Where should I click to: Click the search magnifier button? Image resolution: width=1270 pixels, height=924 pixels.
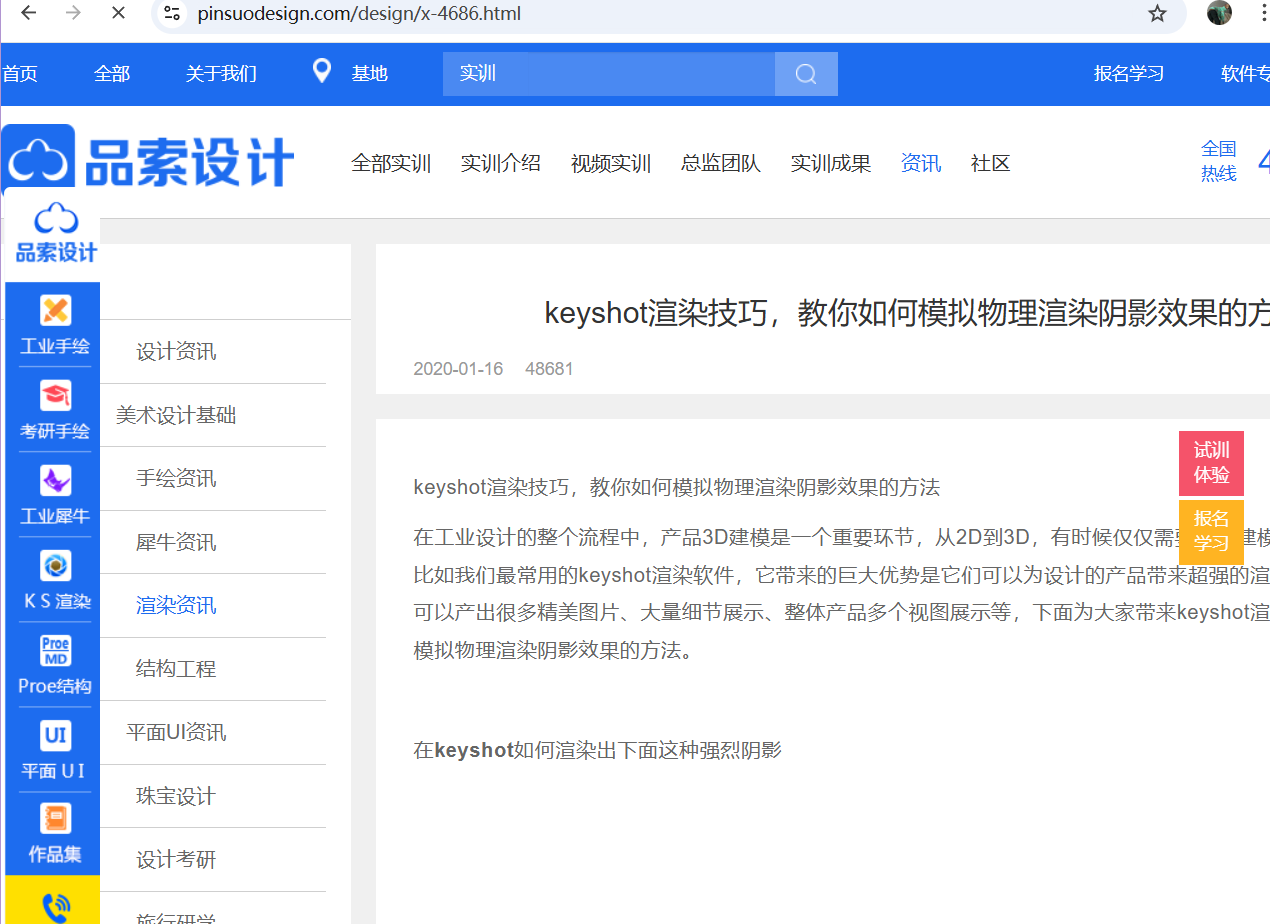pos(806,74)
